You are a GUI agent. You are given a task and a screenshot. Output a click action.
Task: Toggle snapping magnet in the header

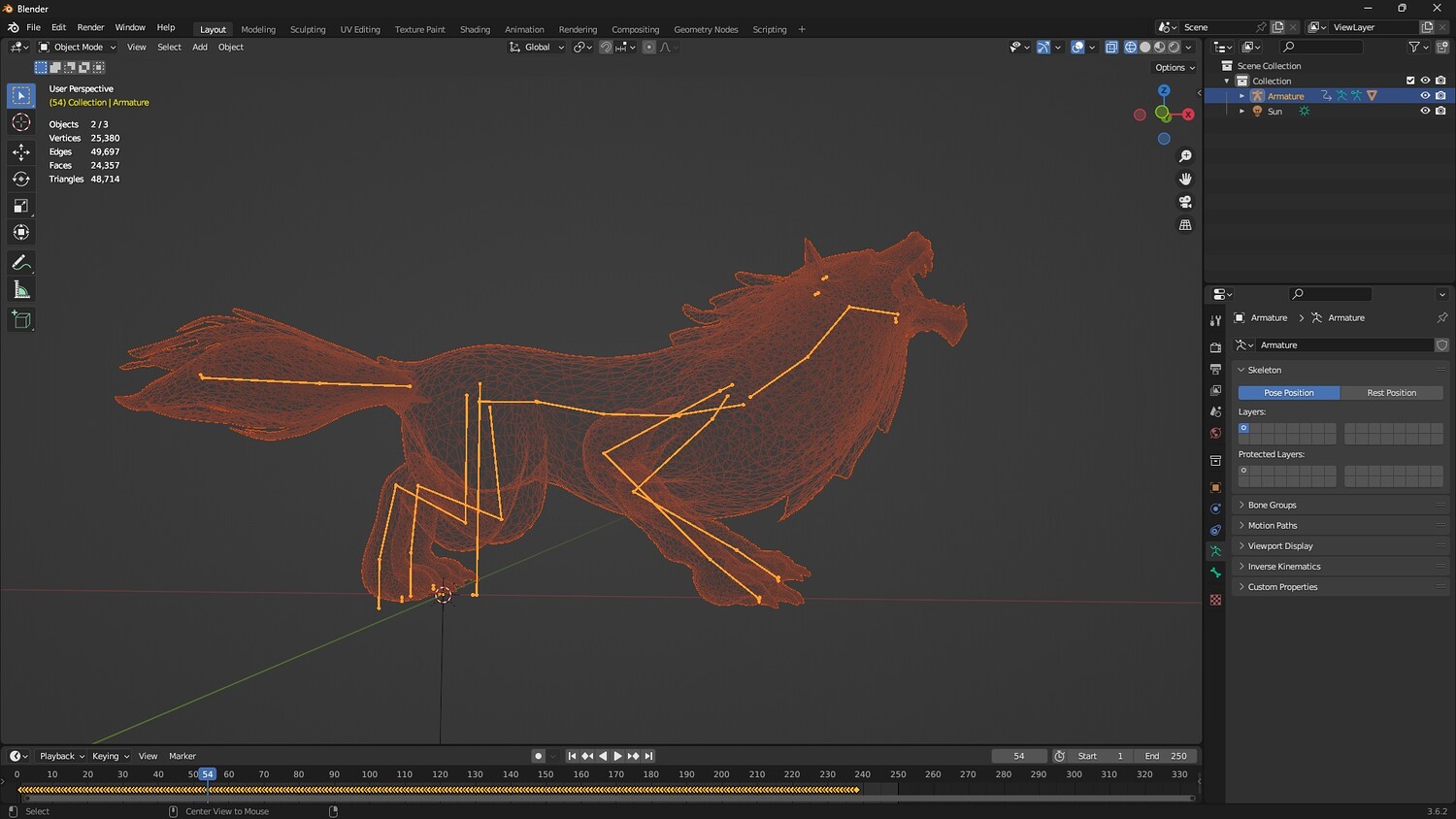point(606,47)
